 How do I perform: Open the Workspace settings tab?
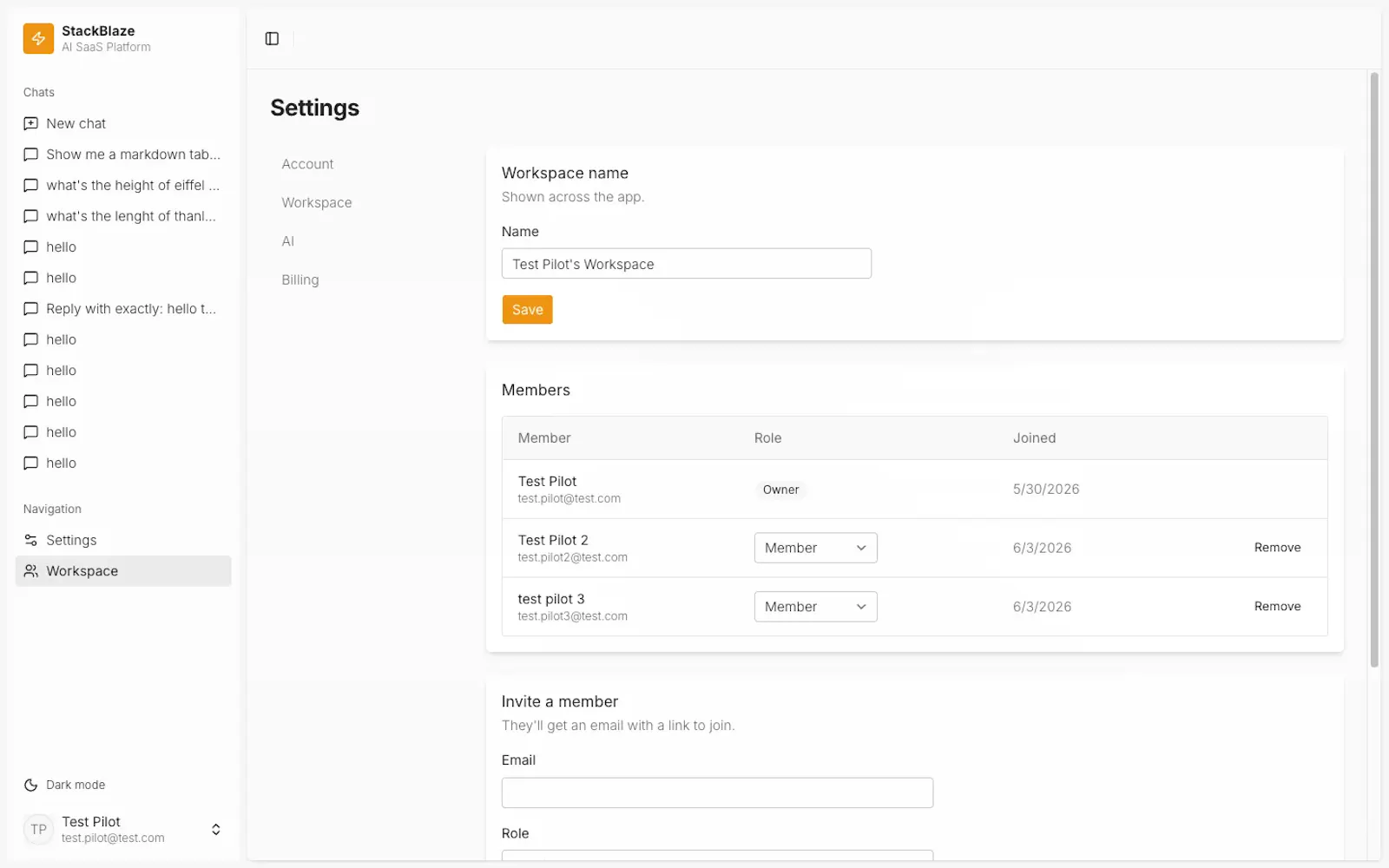(x=317, y=202)
